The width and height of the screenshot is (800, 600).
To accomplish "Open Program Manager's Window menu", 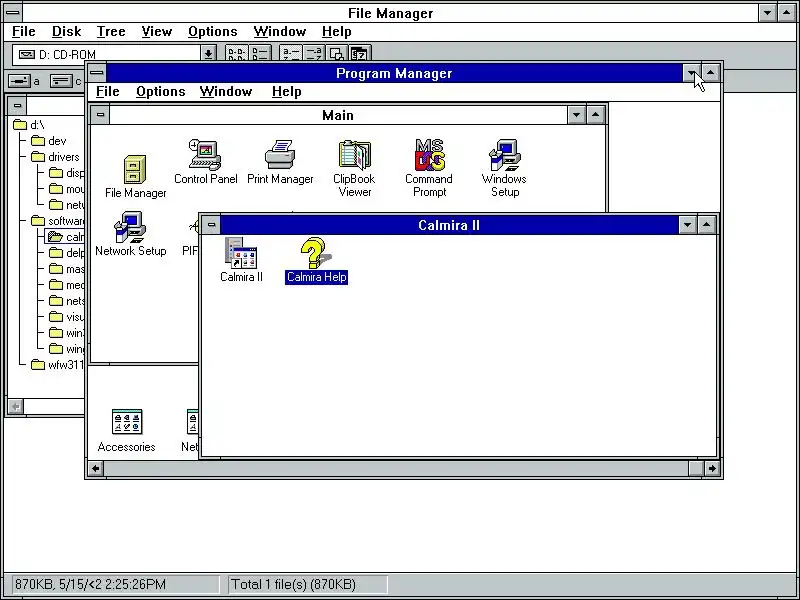I will [x=226, y=91].
